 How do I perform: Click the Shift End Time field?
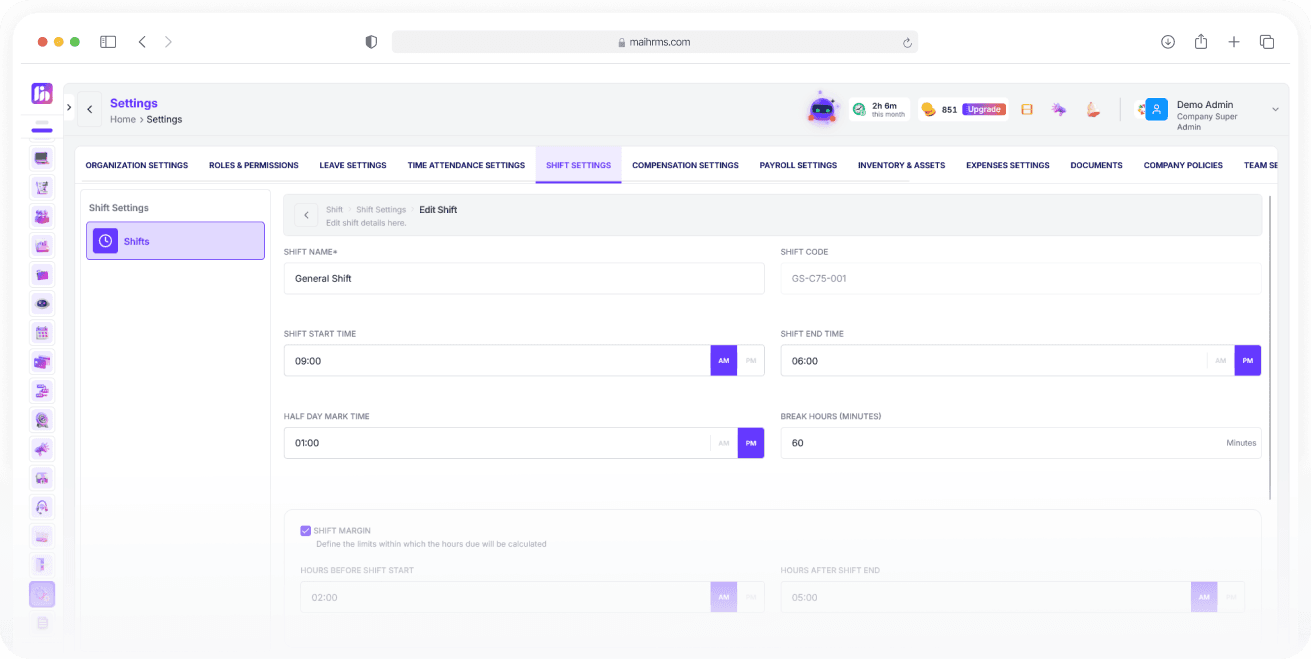pos(993,360)
